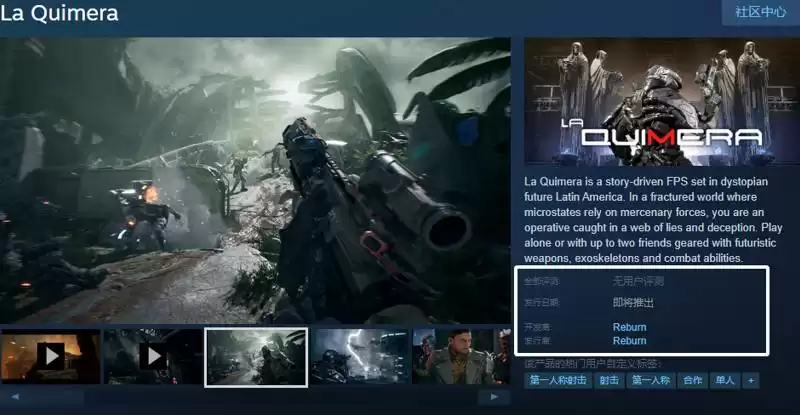Select the 第一人称 tag
This screenshot has width=800, height=415.
pyautogui.click(x=651, y=380)
